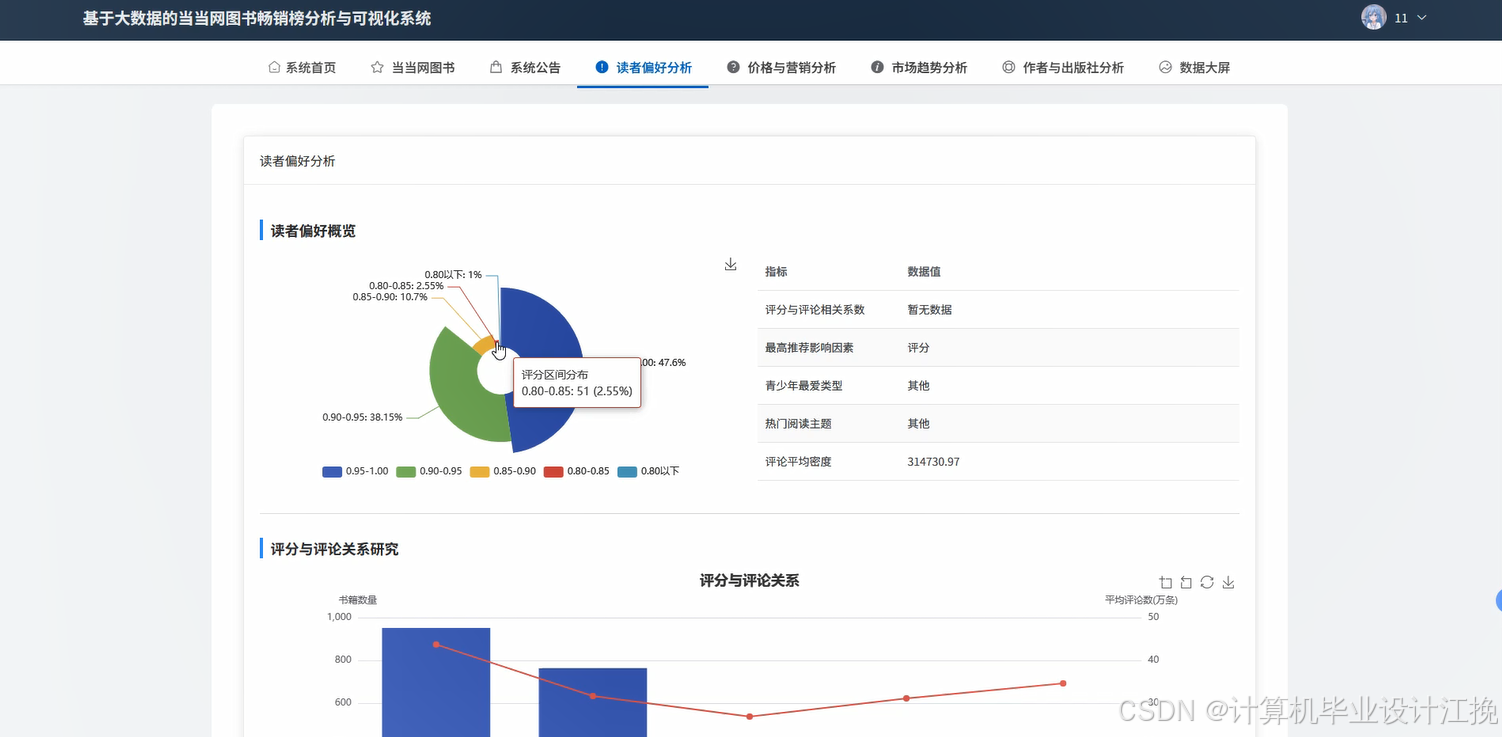Viewport: 1502px width, 737px height.
Task: Select the 青少年最爱类型 cell
Action: [x=804, y=386]
